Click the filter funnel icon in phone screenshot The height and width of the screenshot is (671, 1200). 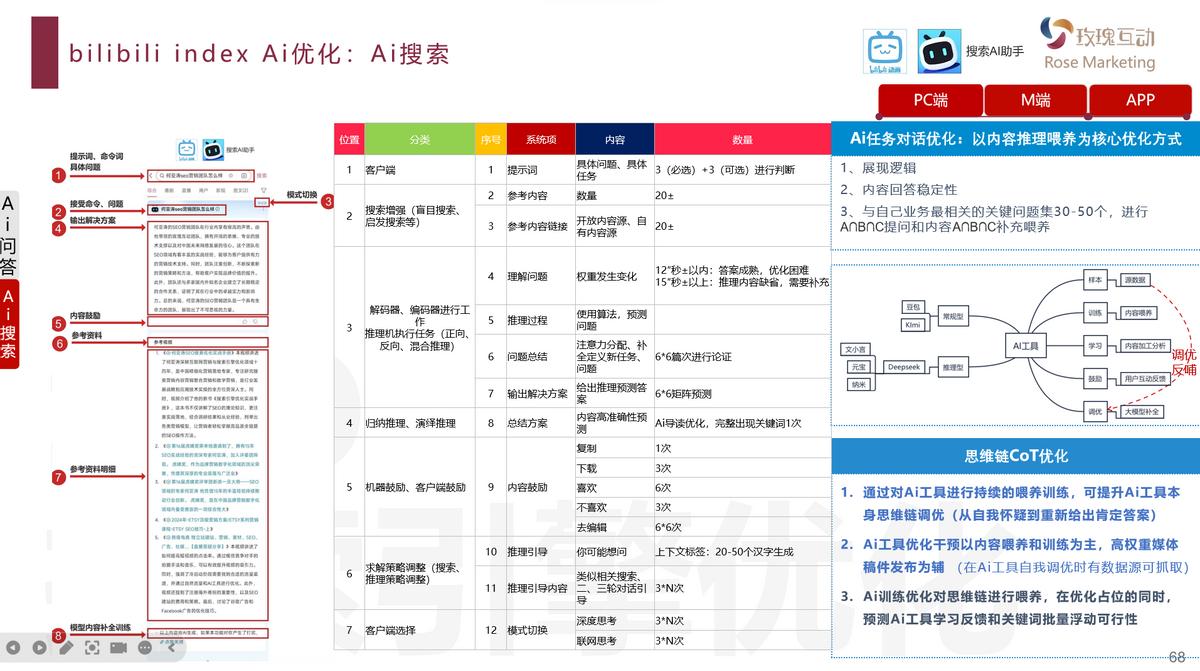pyautogui.click(x=264, y=189)
